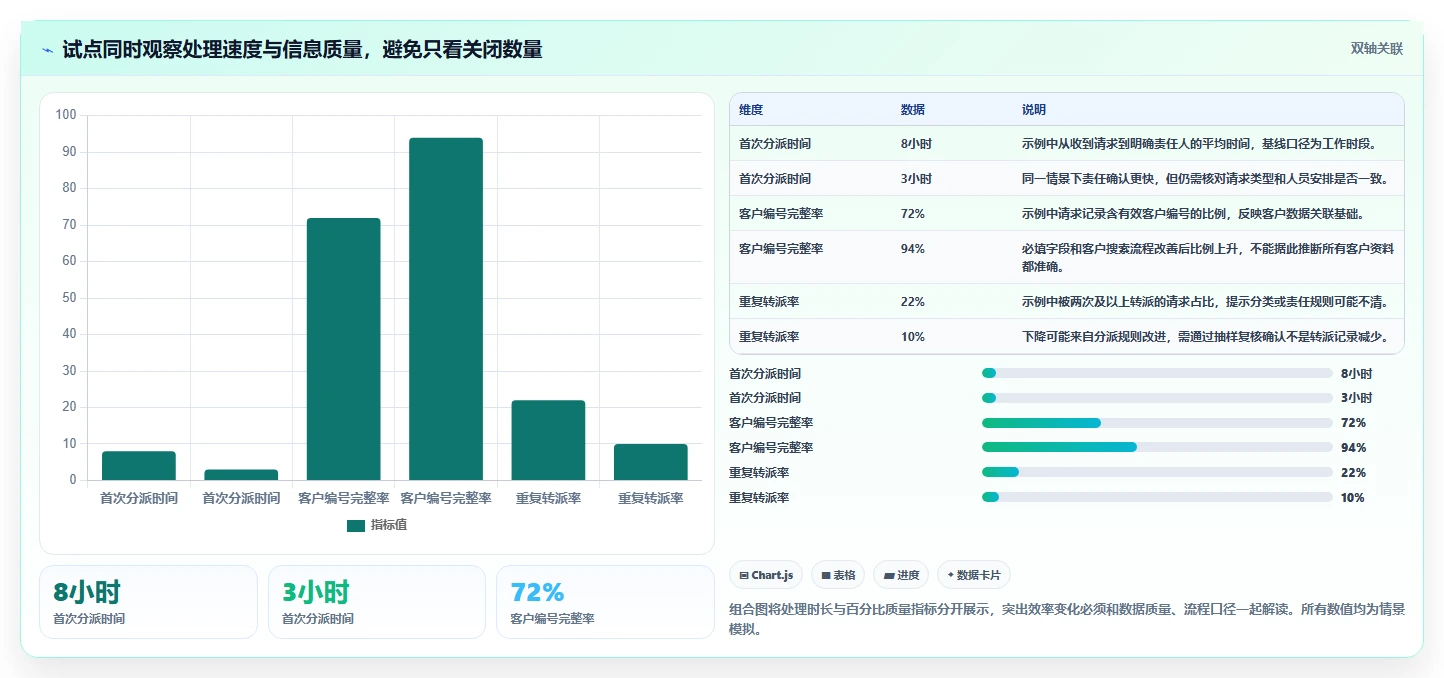Click the table row label 重复转派率 beside 22%
The width and height of the screenshot is (1444, 678).
click(769, 302)
